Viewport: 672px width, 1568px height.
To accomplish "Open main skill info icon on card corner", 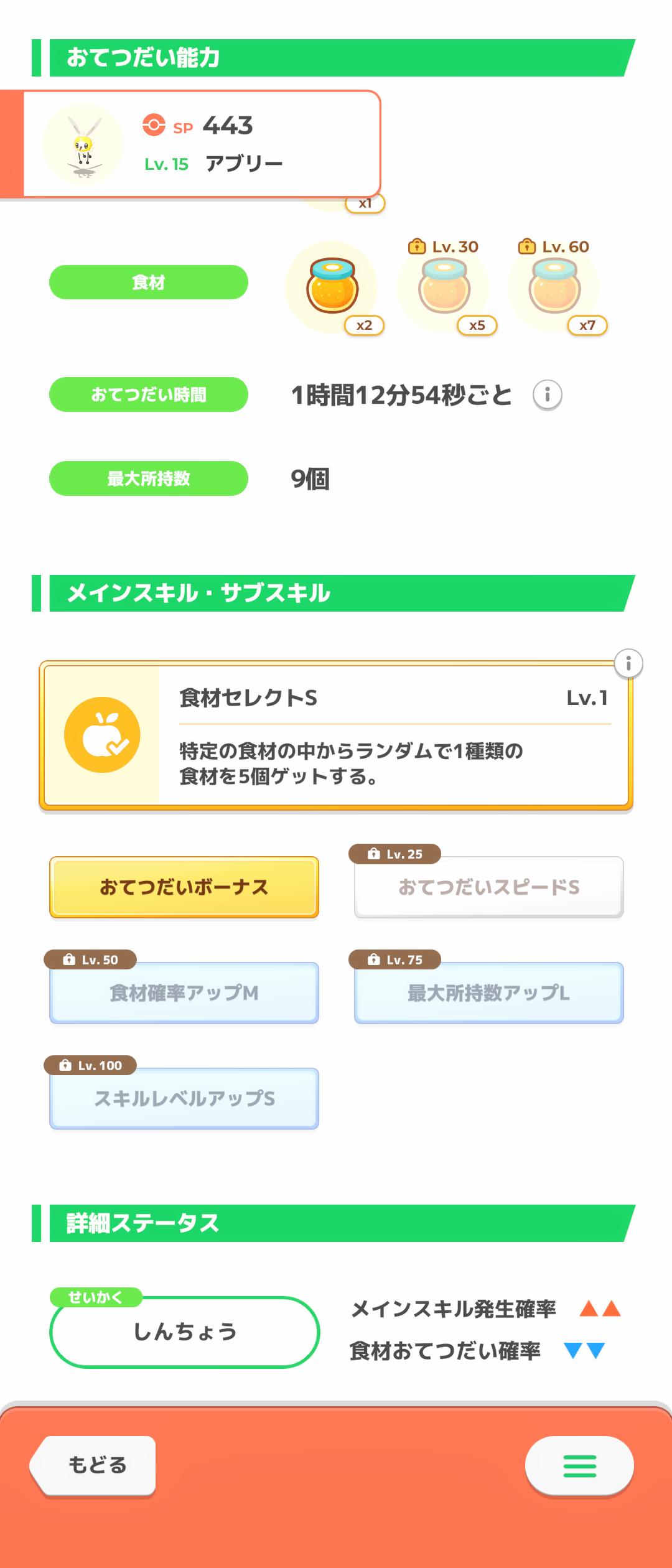I will pos(628,663).
